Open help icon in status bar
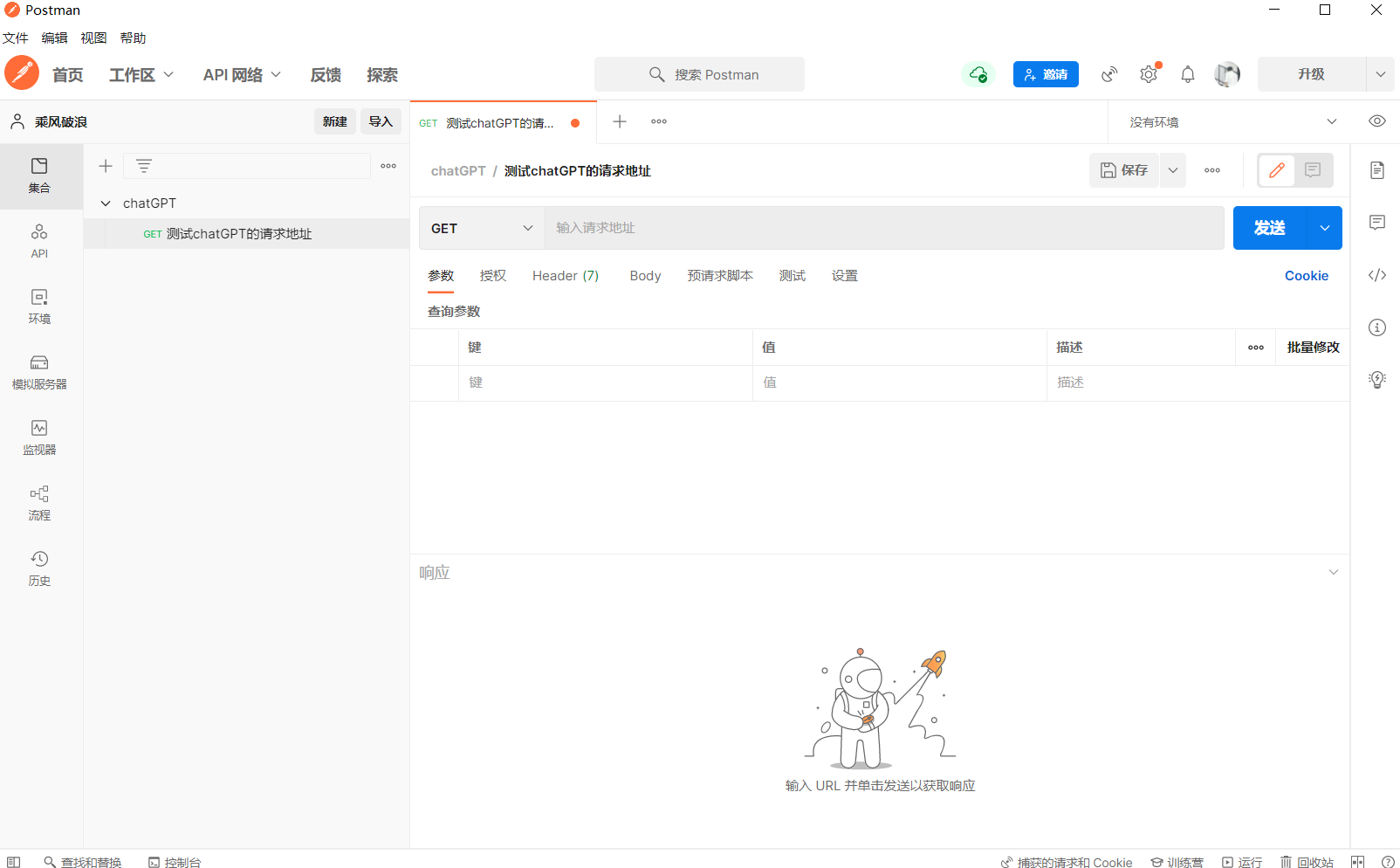 point(1388,862)
